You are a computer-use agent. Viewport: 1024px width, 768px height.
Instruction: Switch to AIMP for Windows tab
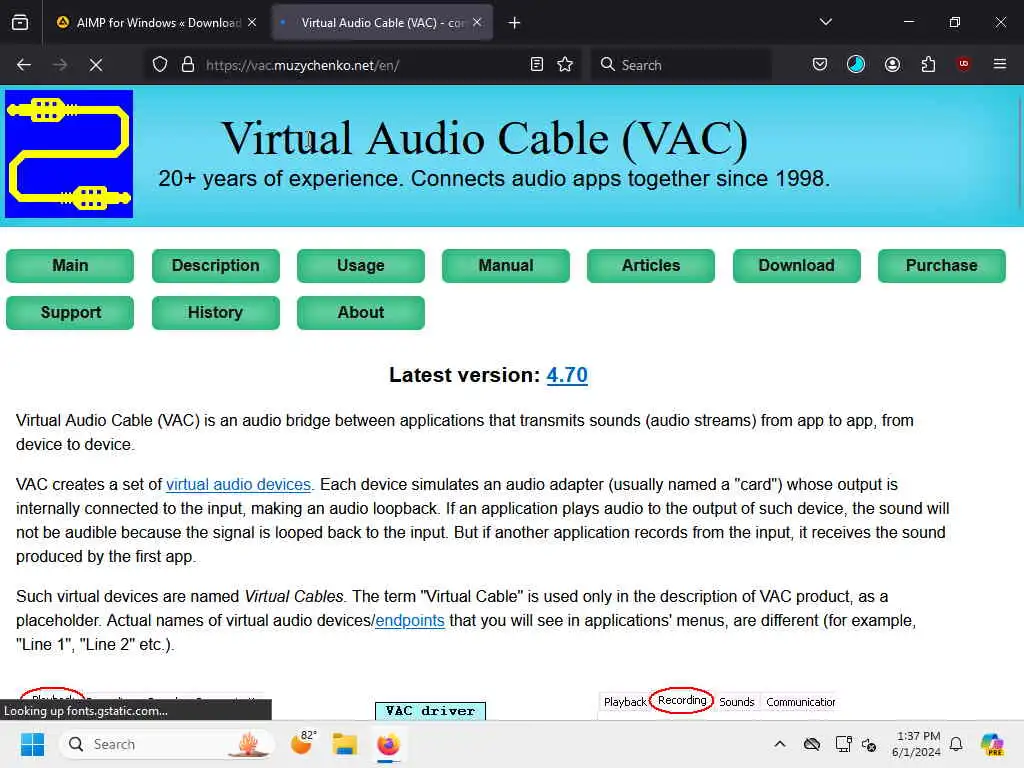pos(157,23)
